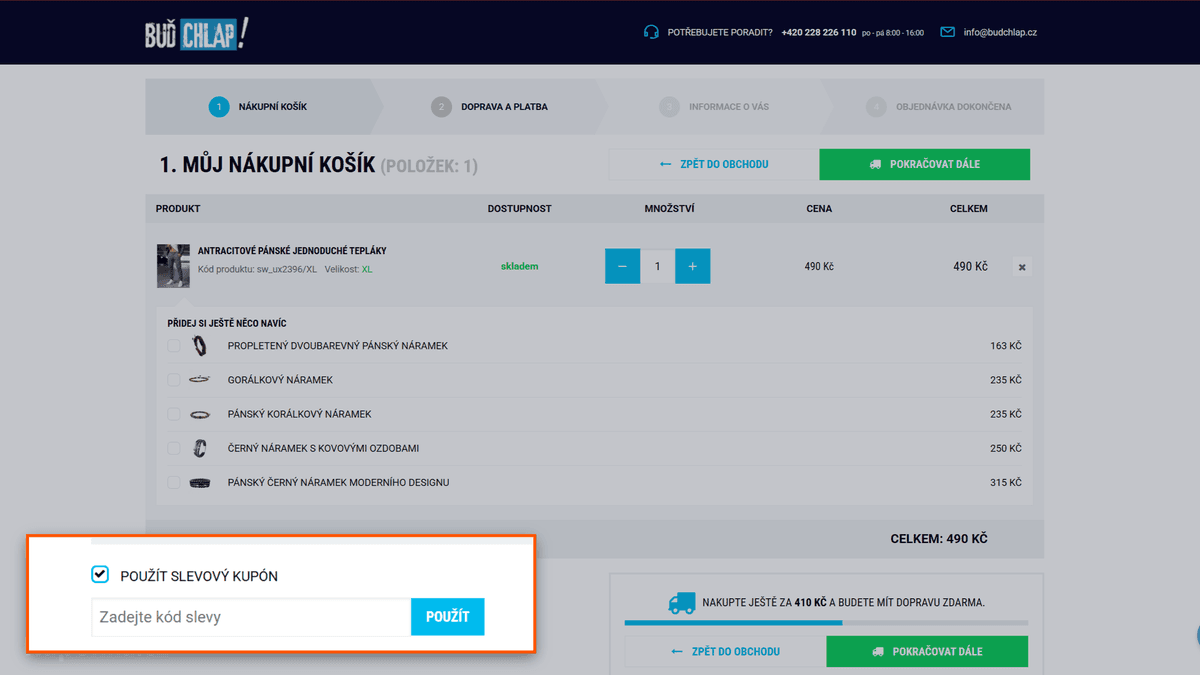Go to the Doprava a platba step
This screenshot has width=1200, height=675.
[x=490, y=107]
